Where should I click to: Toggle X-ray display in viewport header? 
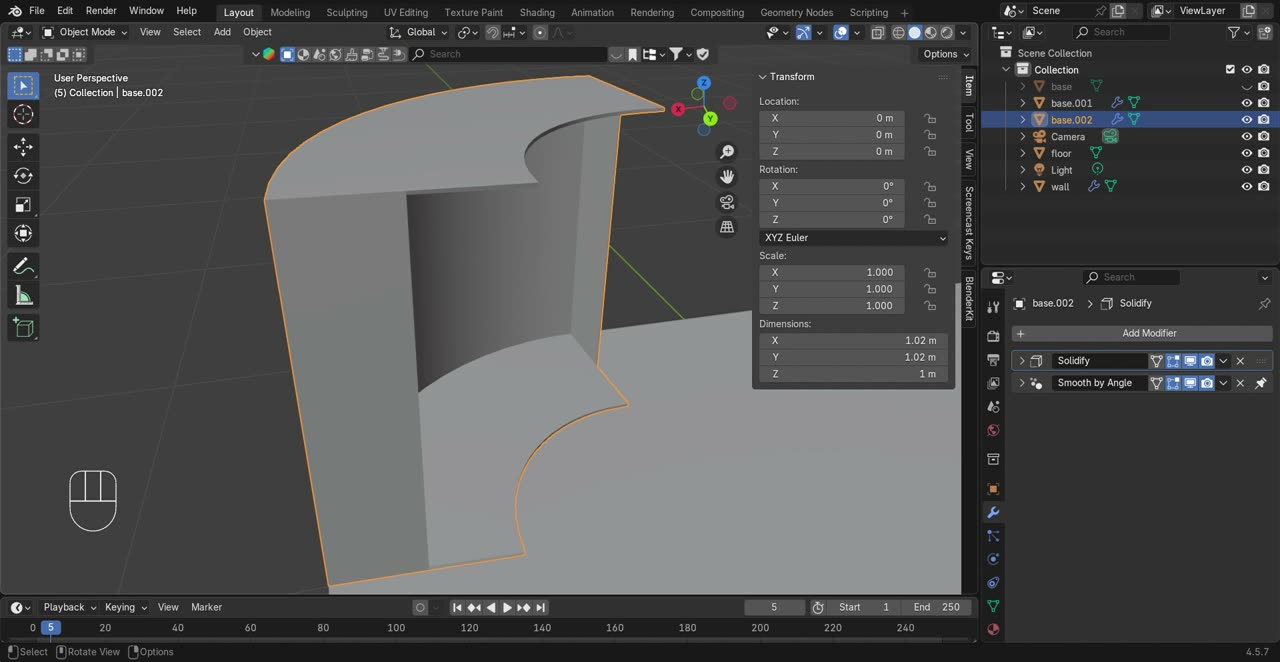pyautogui.click(x=877, y=32)
